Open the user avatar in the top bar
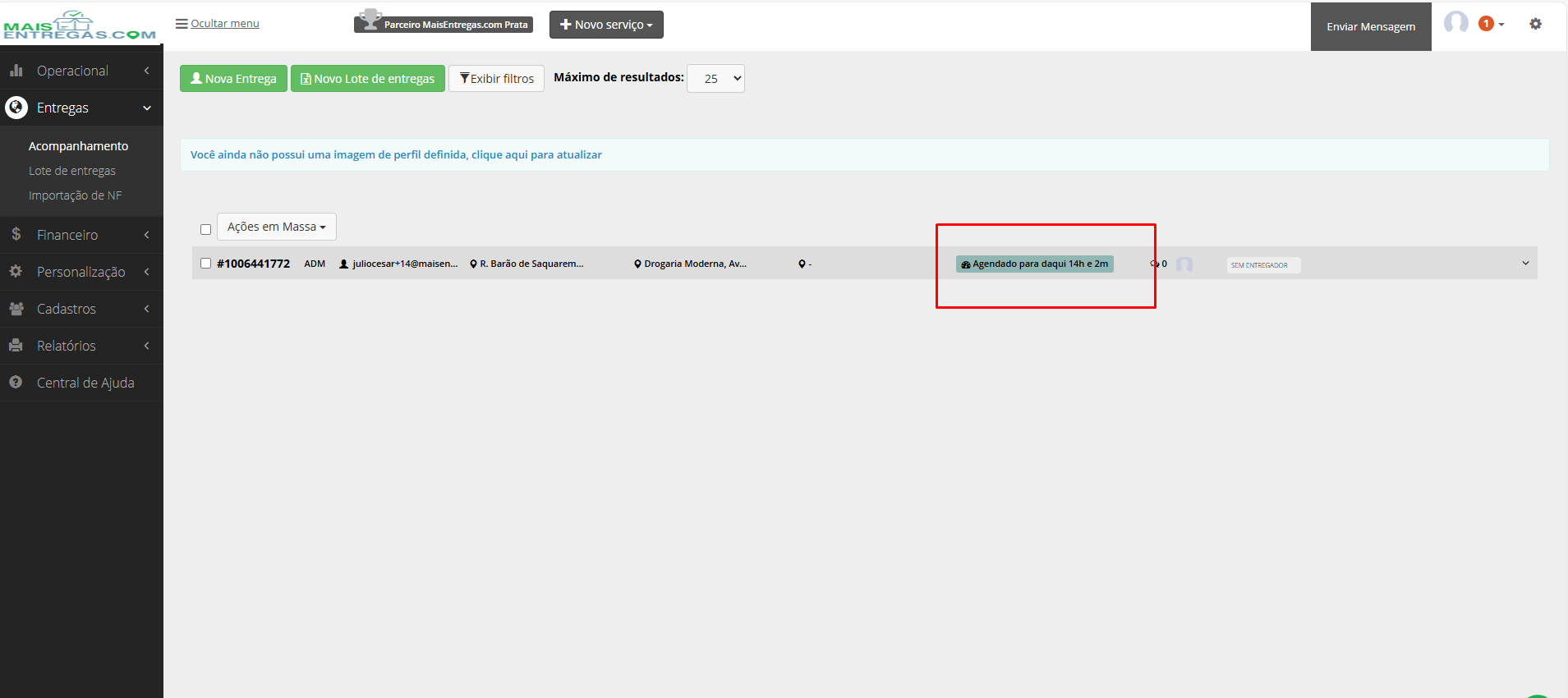This screenshot has width=1568, height=698. click(1456, 23)
